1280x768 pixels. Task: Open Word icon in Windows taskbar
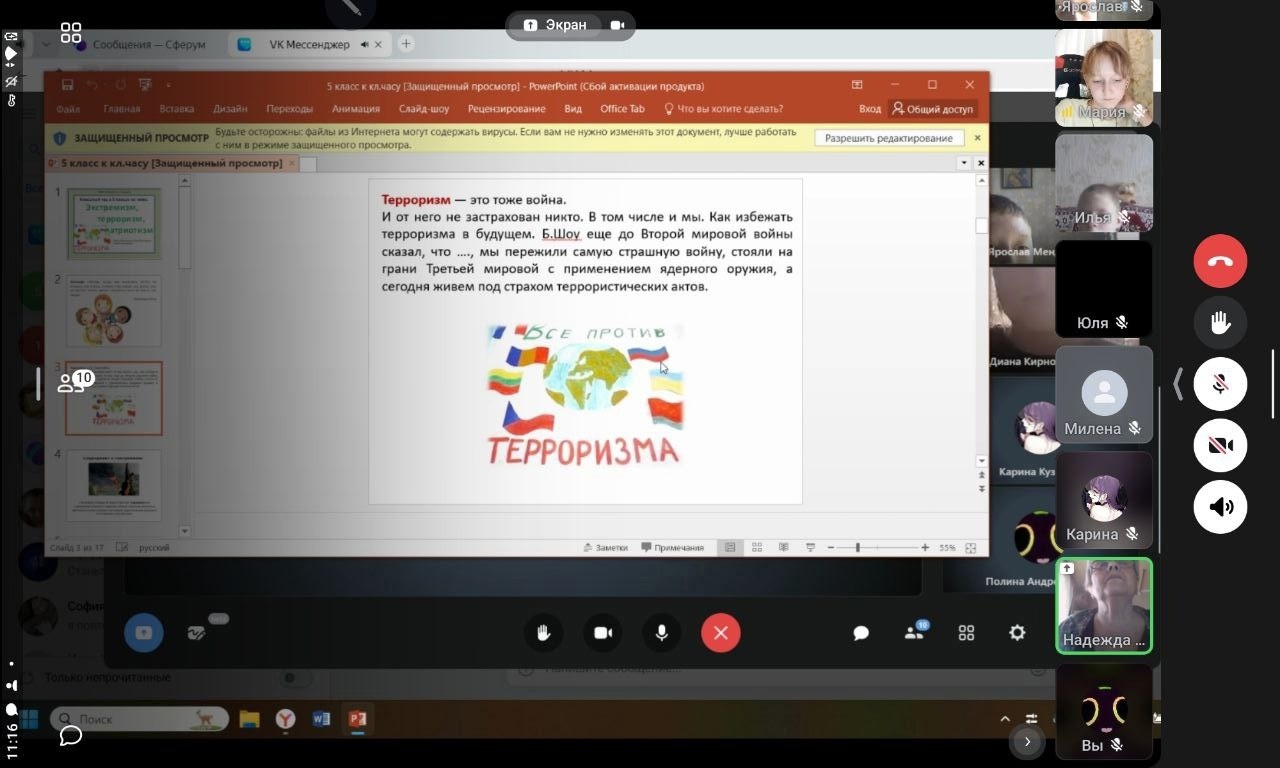point(321,719)
